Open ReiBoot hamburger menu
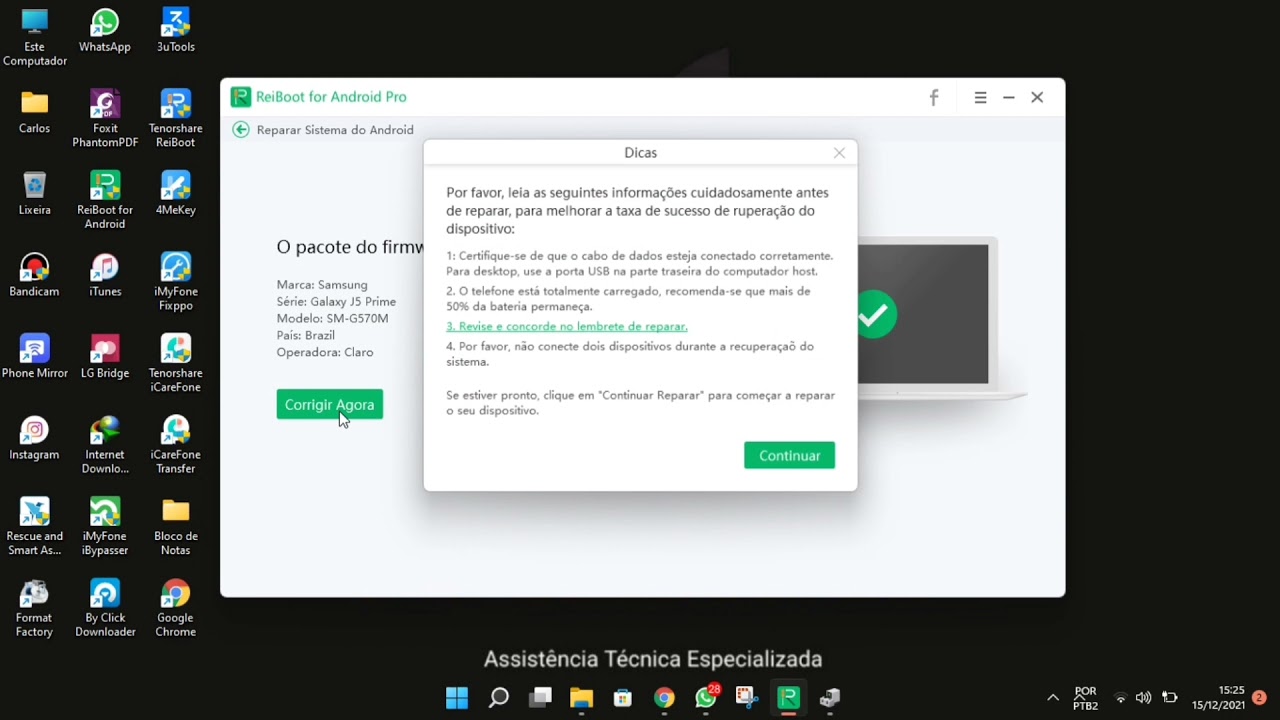This screenshot has height=720, width=1280. pyautogui.click(x=980, y=97)
